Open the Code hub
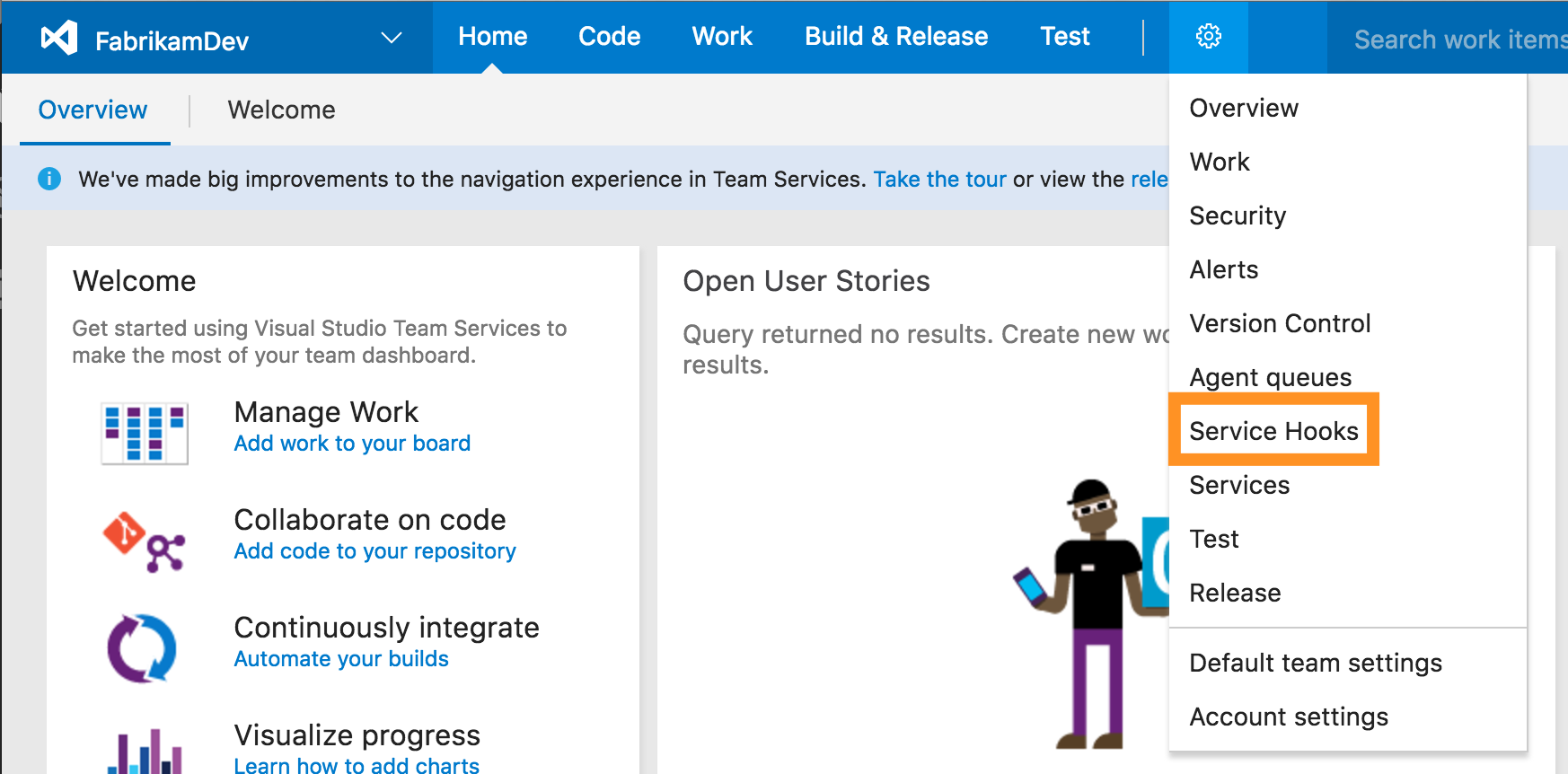 610,37
